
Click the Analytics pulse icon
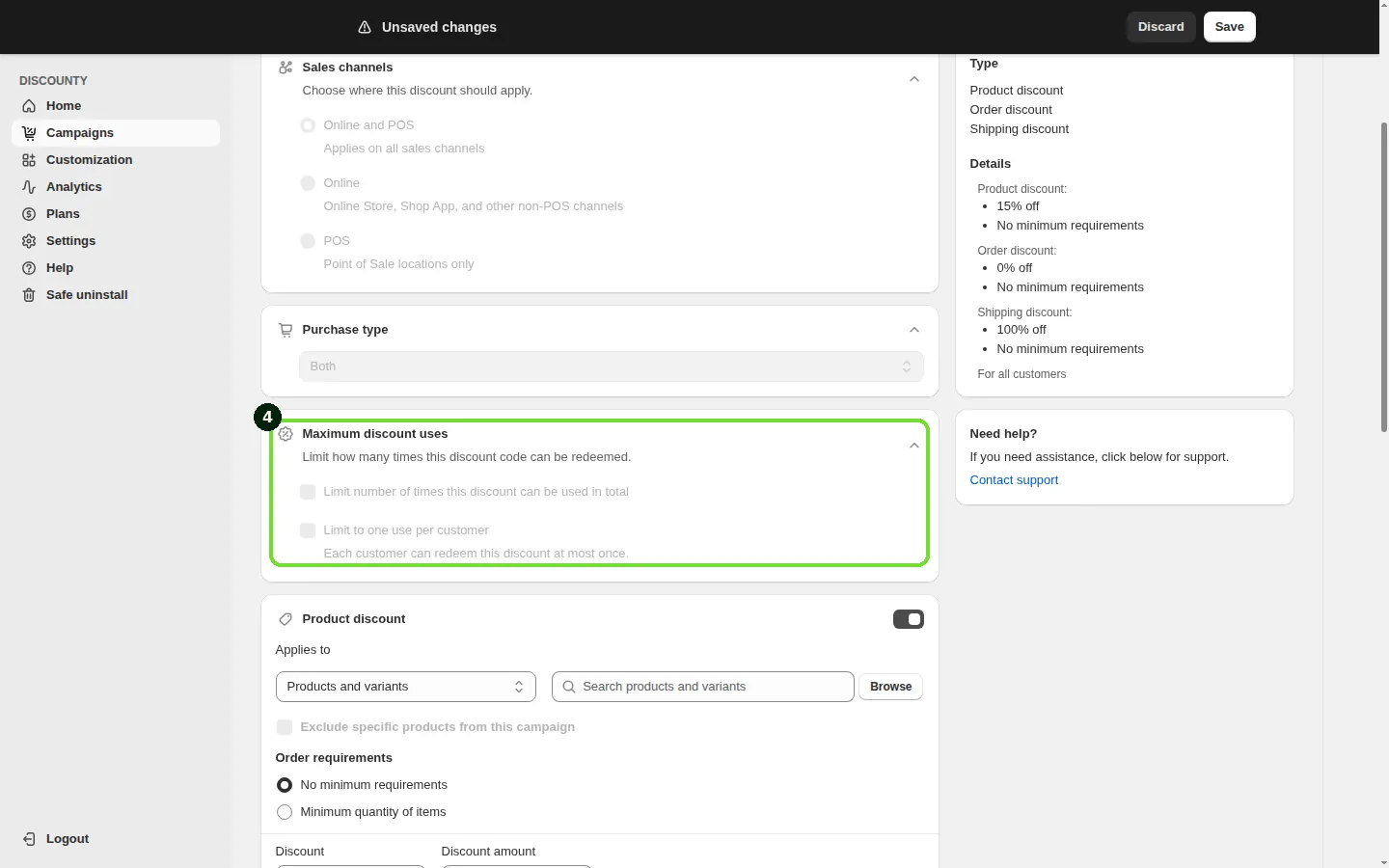[x=29, y=187]
